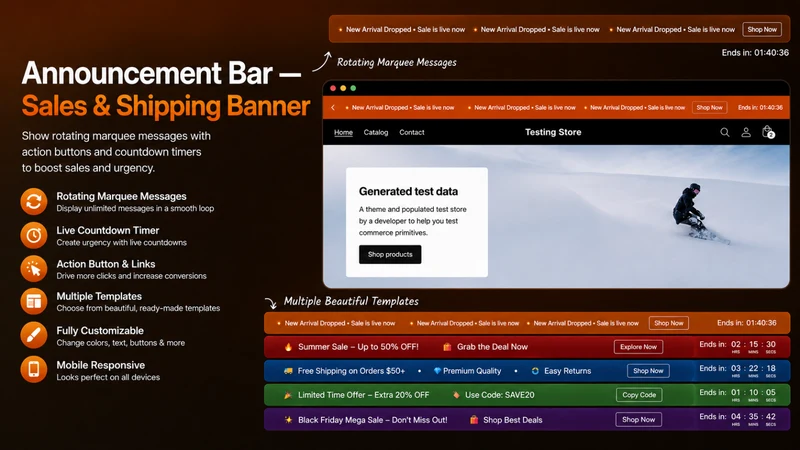Go to Home in store navigation
The image size is (800, 450).
(x=343, y=132)
